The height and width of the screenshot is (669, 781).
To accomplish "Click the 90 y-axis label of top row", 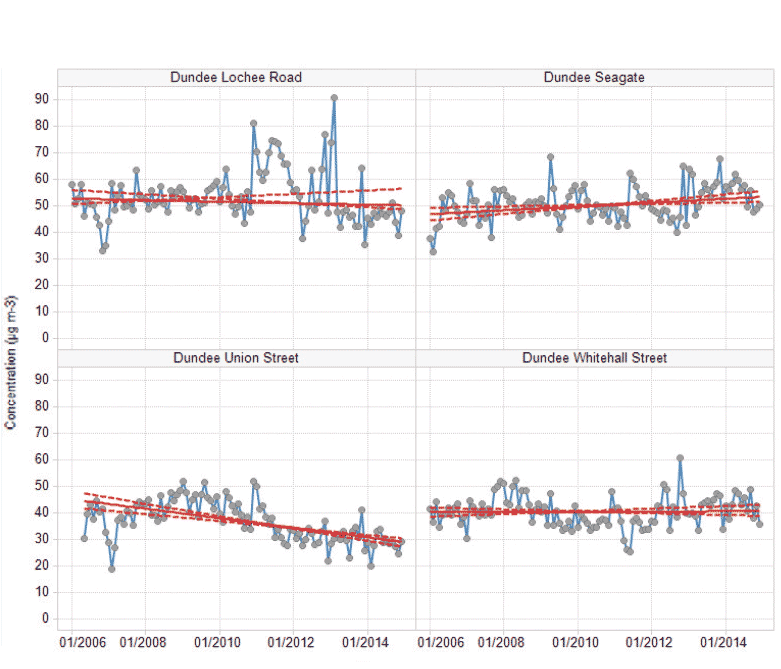I will tap(42, 99).
